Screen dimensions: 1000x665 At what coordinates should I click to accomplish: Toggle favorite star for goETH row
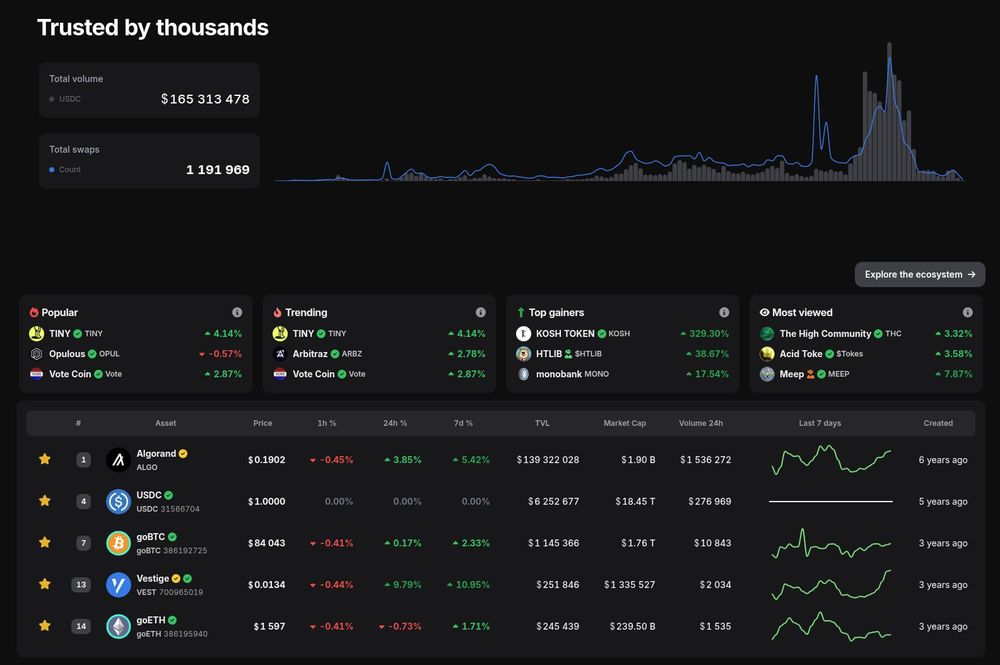click(x=45, y=626)
